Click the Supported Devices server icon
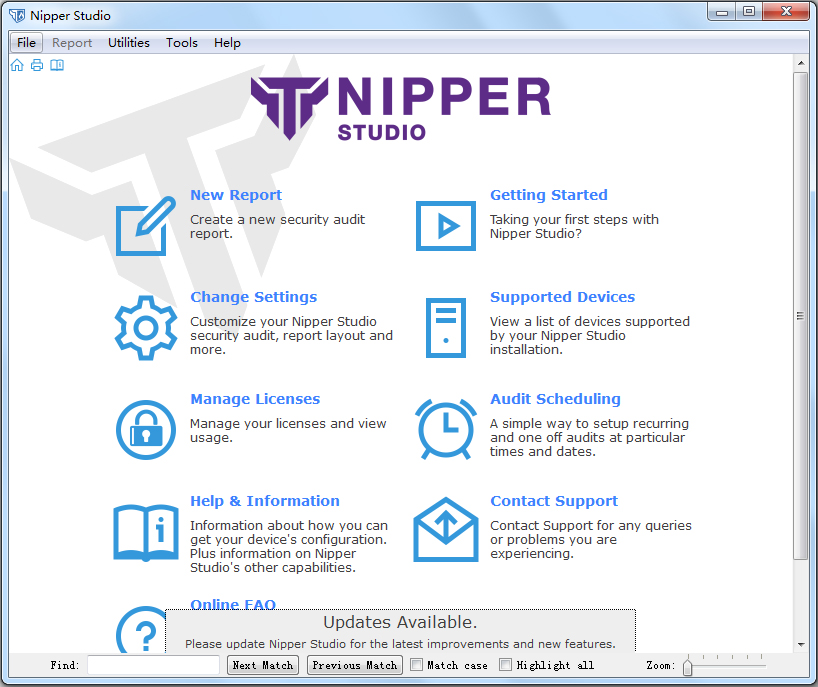 click(445, 327)
